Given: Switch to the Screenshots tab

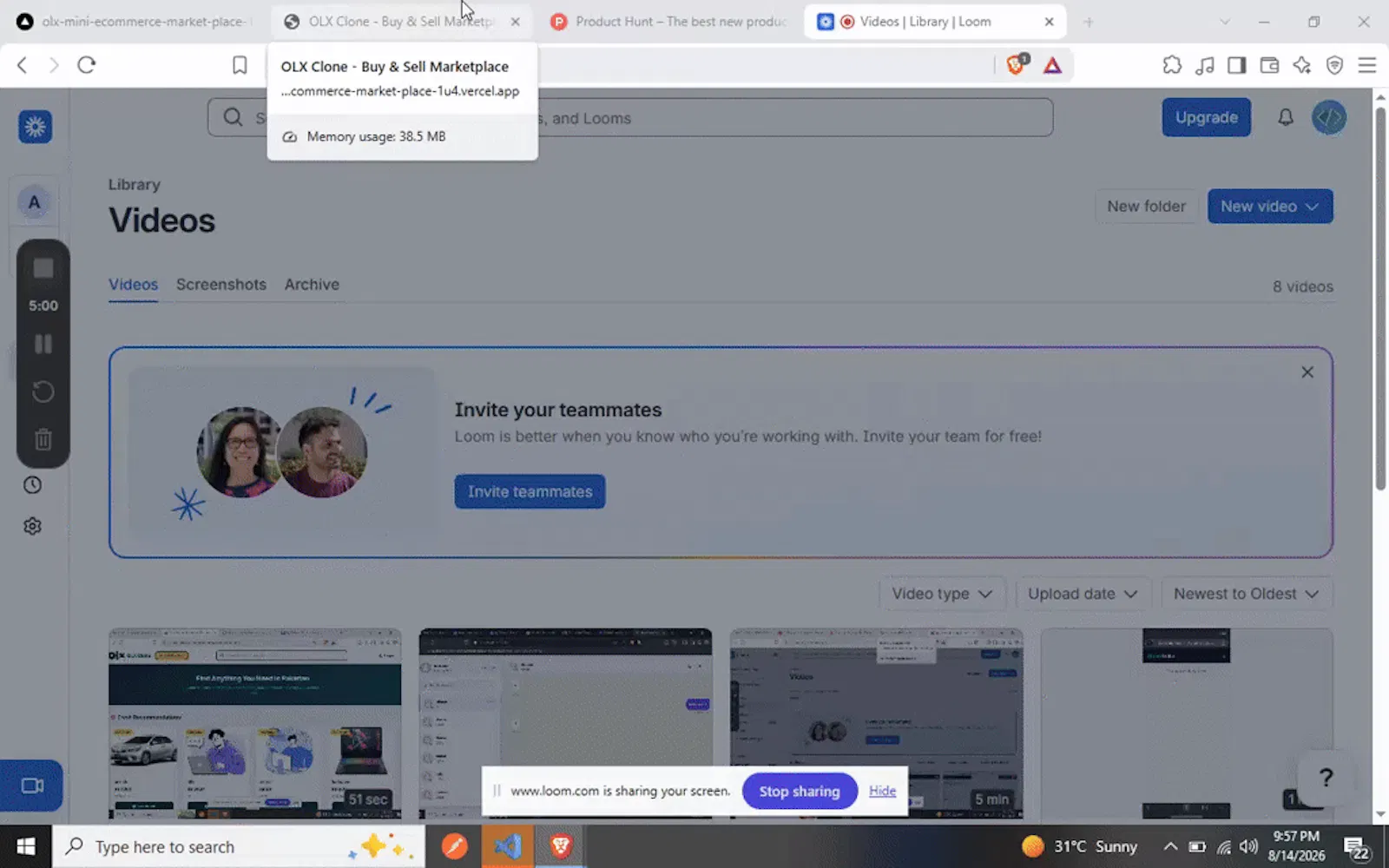Looking at the screenshot, I should (221, 285).
